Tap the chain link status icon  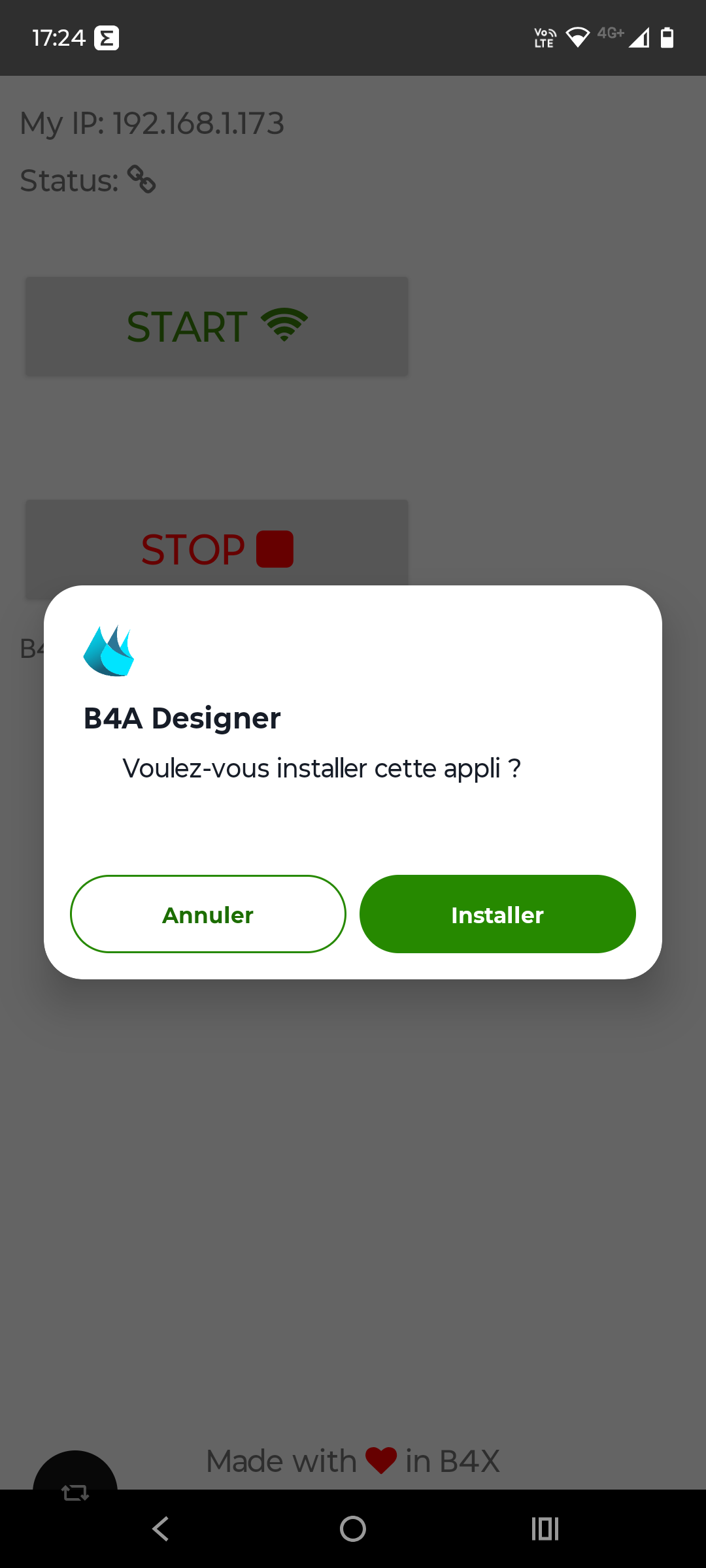(x=141, y=179)
